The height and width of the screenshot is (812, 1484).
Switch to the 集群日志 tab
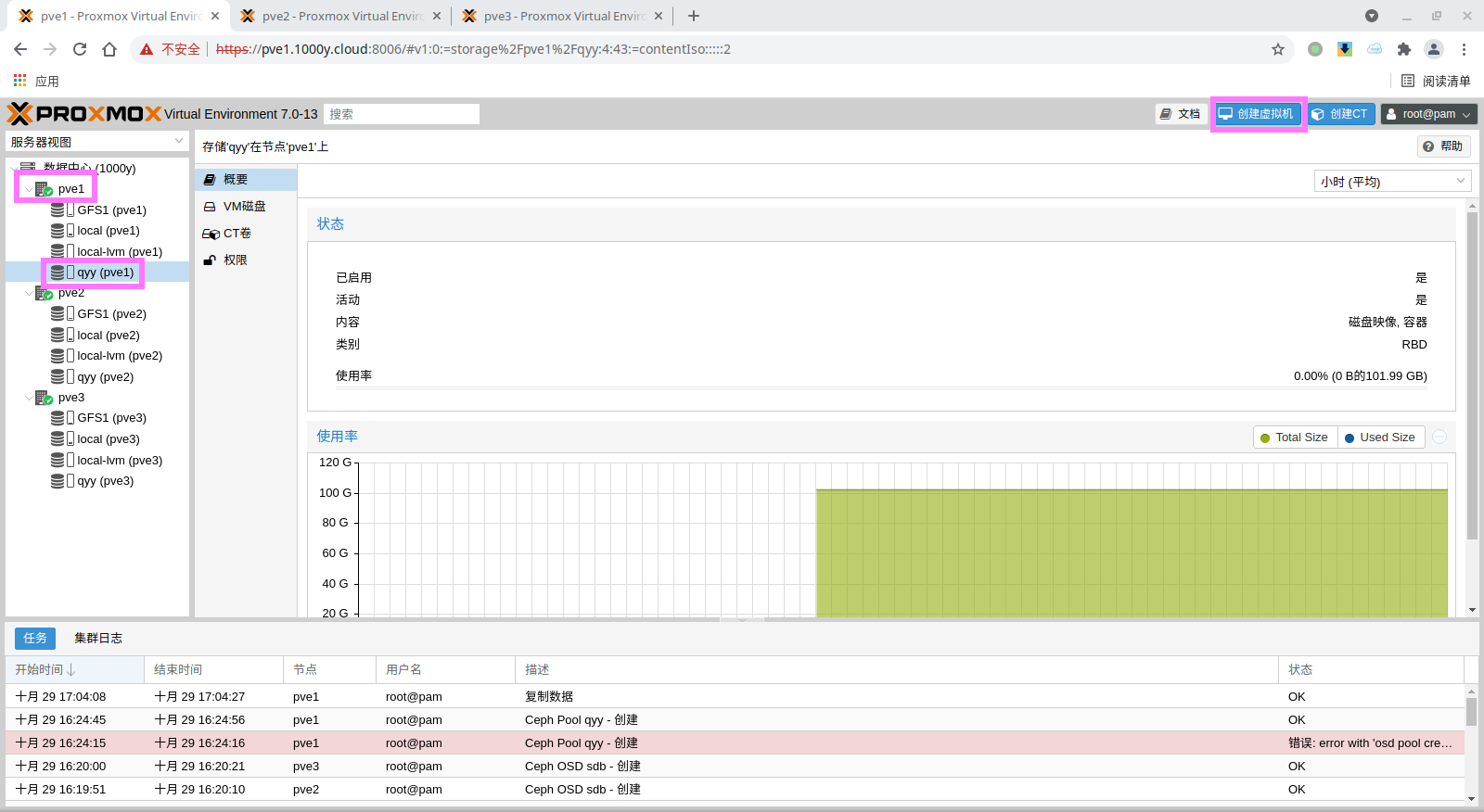98,638
